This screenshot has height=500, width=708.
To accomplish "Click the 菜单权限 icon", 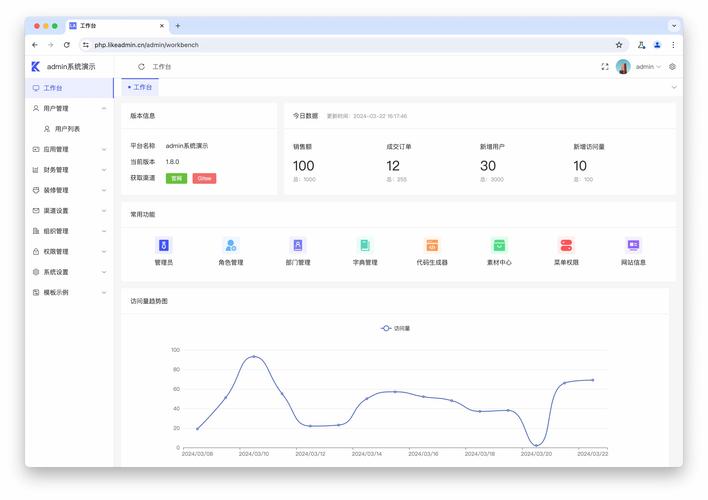I will coord(566,245).
